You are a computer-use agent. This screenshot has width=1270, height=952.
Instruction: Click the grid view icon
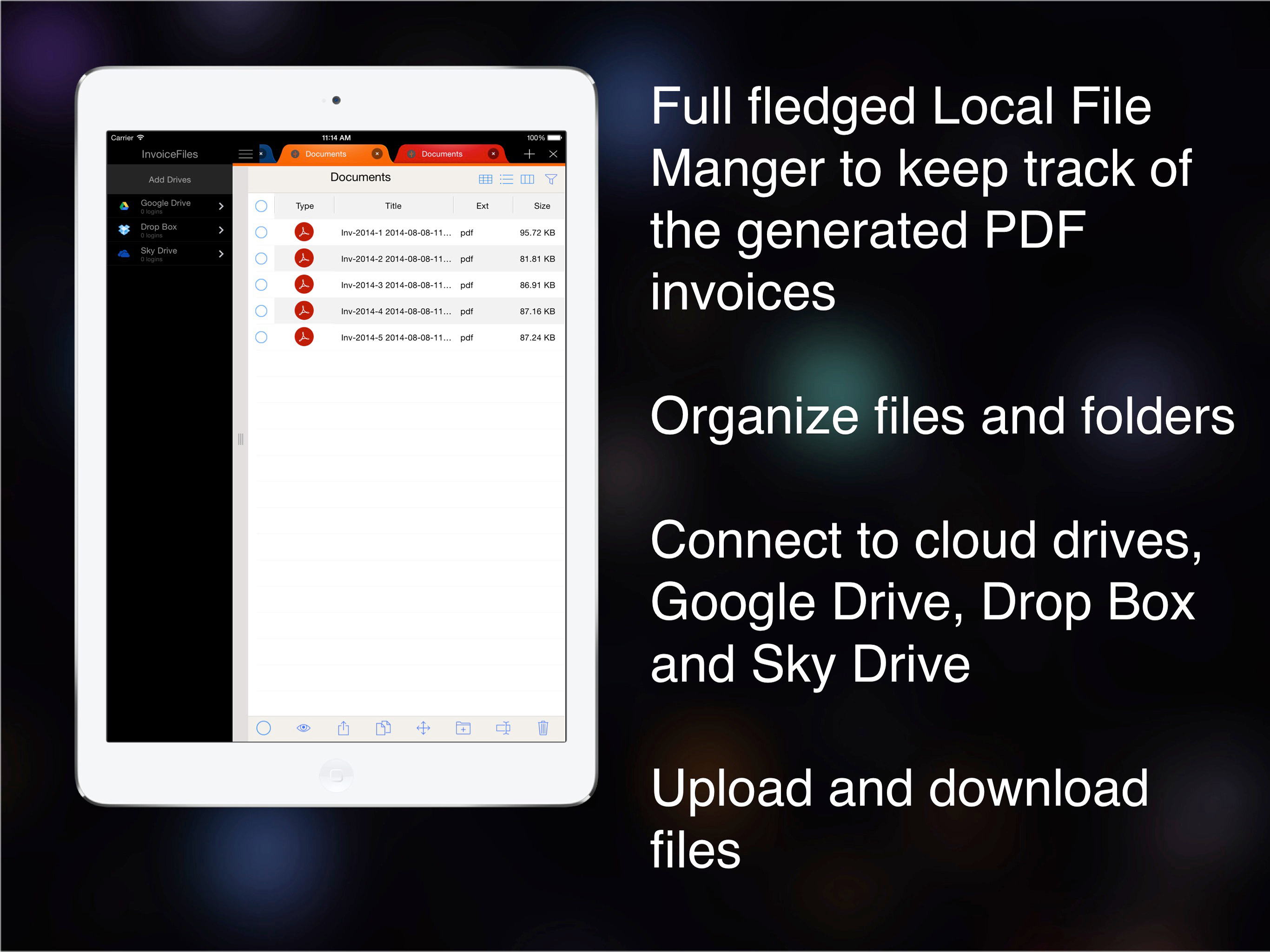(x=485, y=179)
